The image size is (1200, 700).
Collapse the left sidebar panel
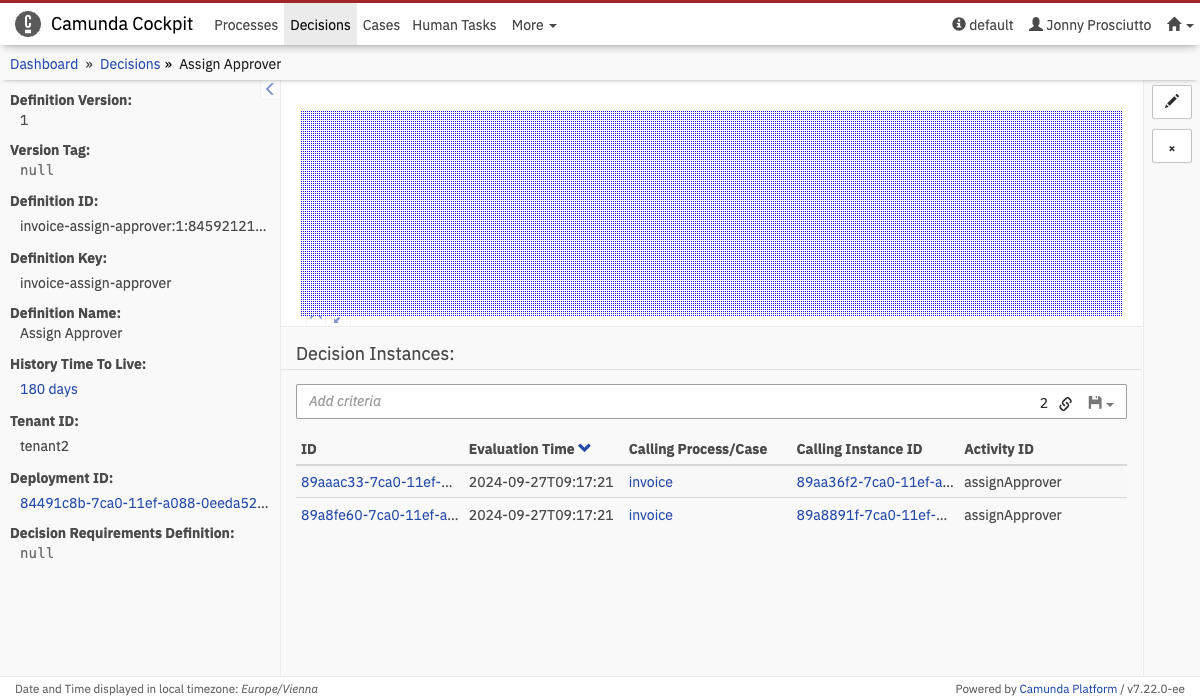point(270,90)
